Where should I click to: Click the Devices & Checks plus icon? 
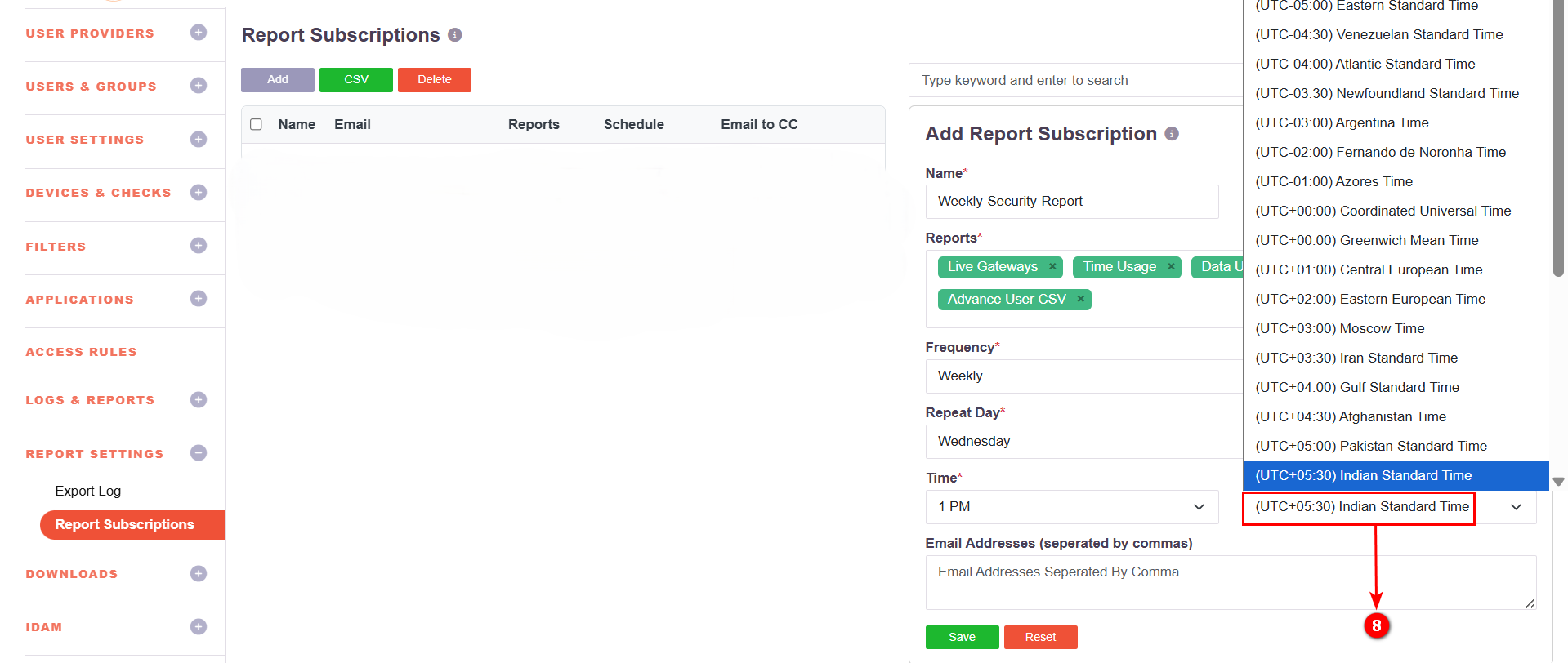(198, 193)
